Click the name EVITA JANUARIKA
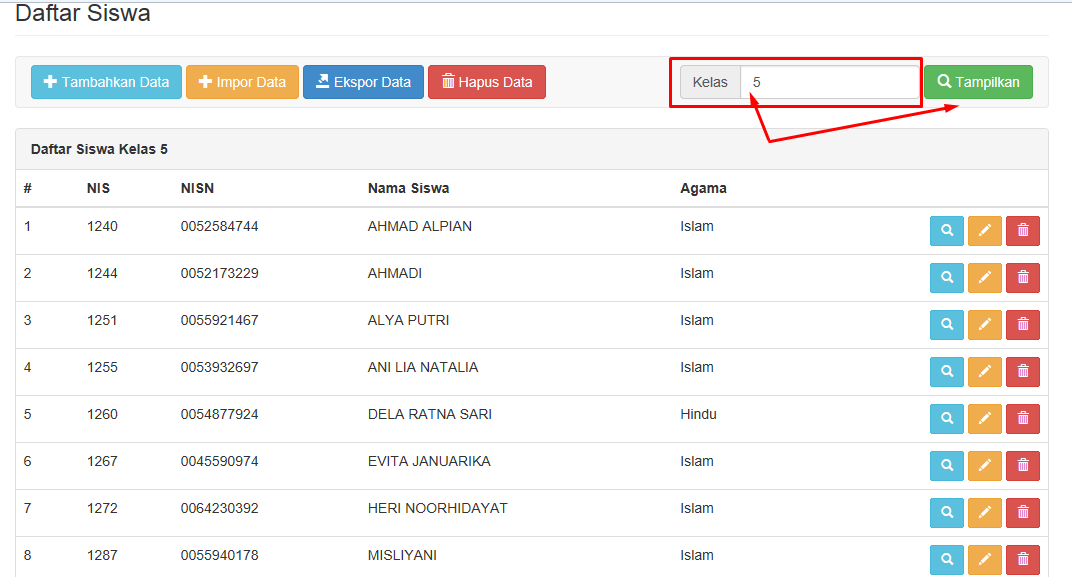 [429, 461]
